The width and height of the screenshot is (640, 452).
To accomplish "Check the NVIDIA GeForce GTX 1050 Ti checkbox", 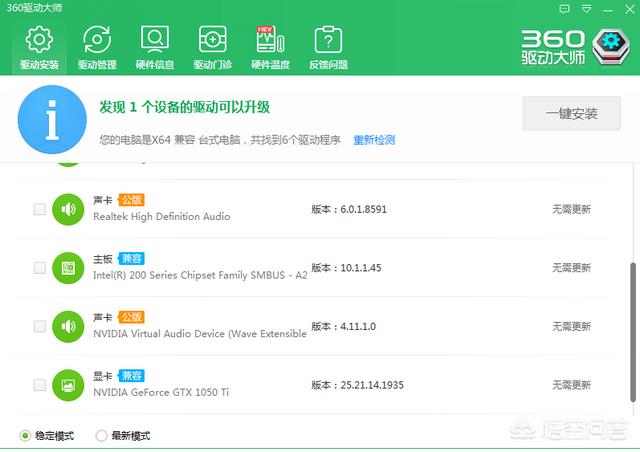I will (40, 385).
